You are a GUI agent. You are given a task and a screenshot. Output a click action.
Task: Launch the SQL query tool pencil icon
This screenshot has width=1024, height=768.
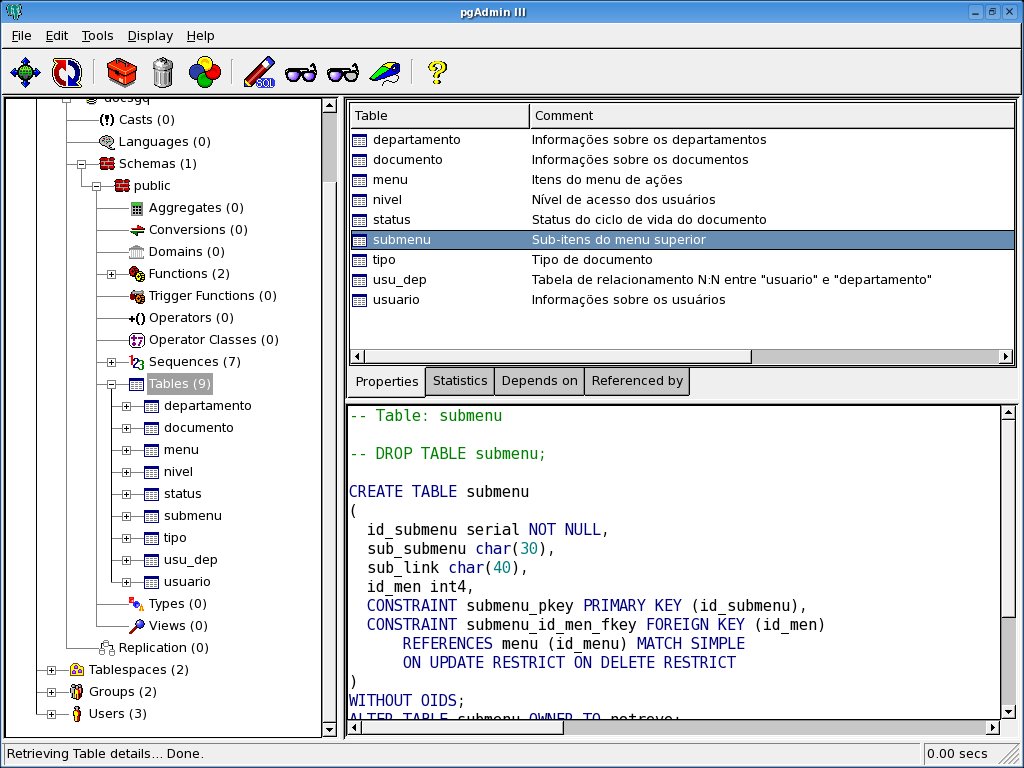(259, 72)
